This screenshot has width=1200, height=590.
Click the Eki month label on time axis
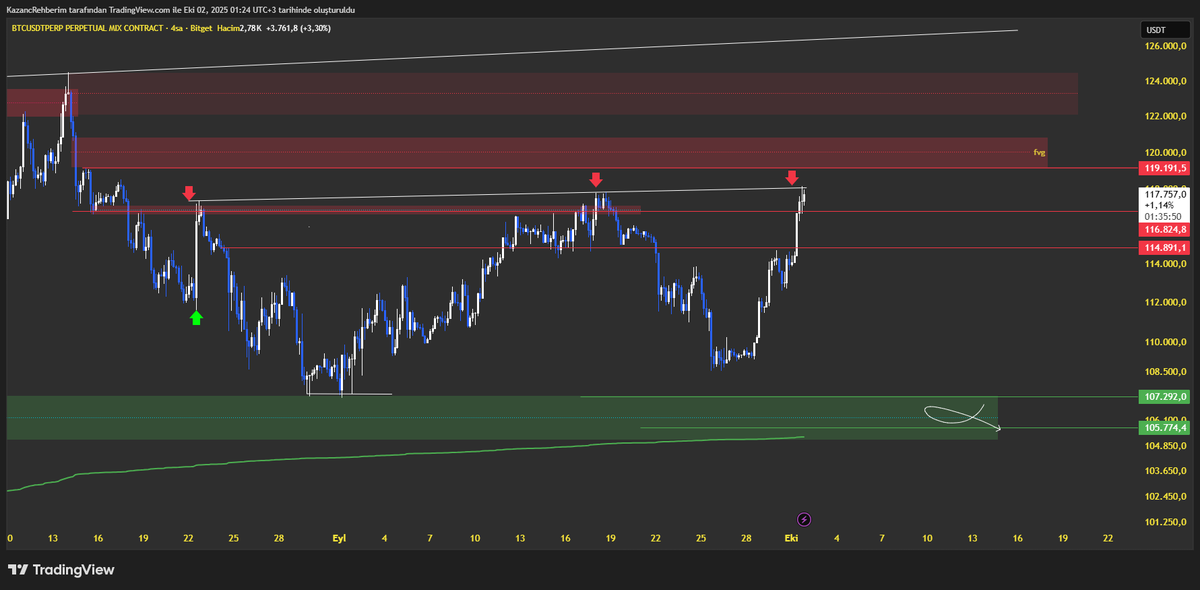coord(792,538)
